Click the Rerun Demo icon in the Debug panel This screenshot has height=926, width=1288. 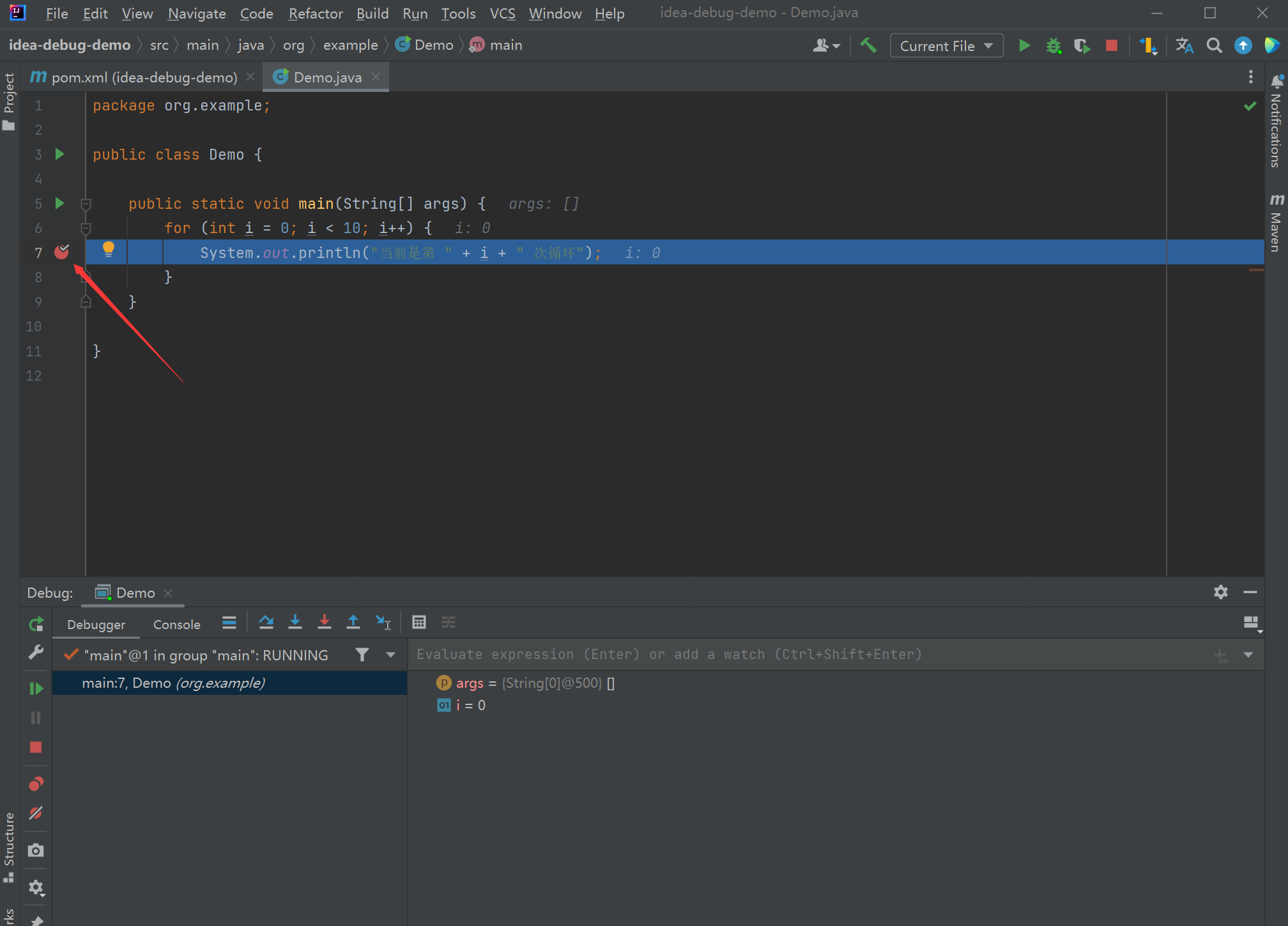36,624
